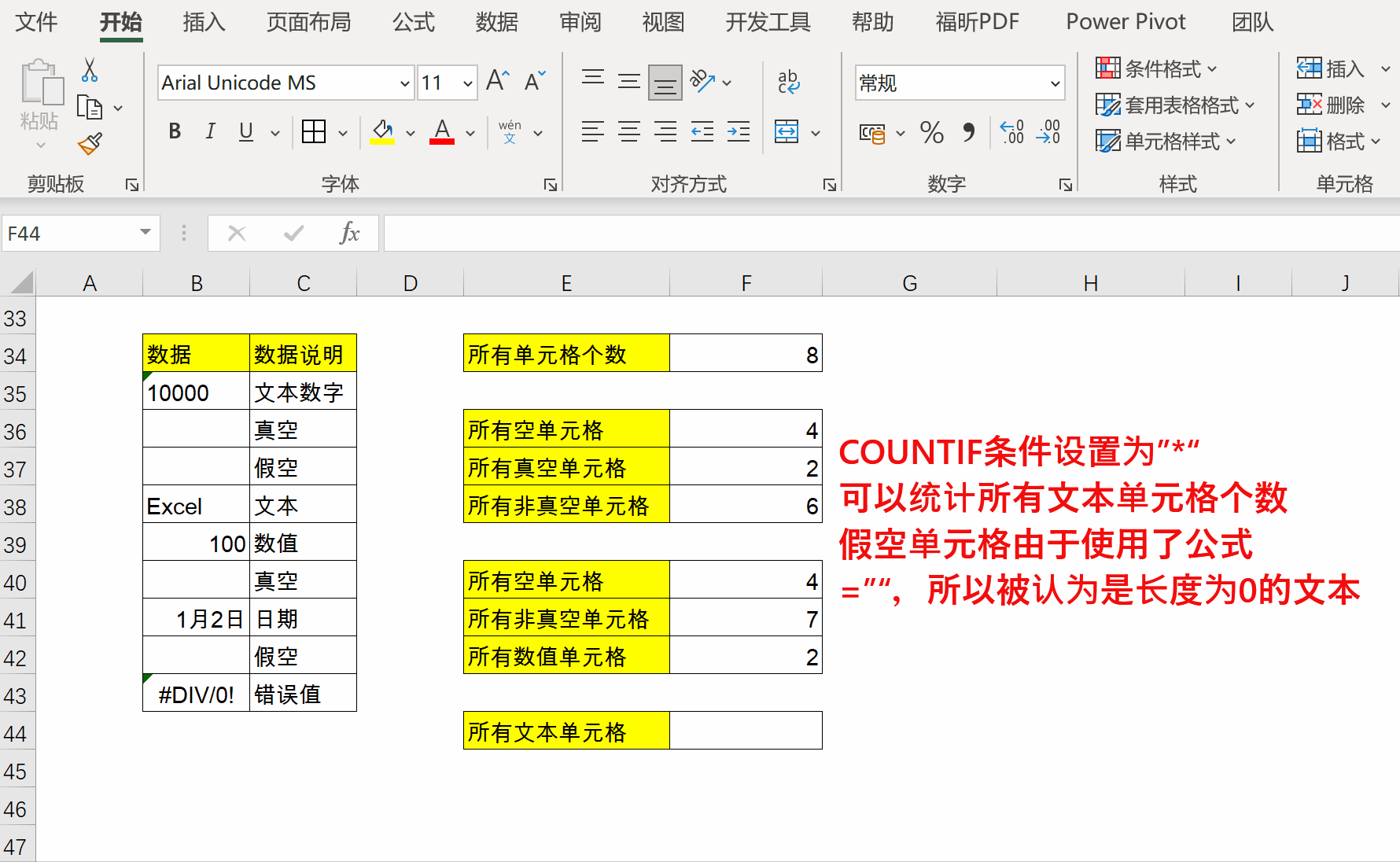Click the 条件格式 button
The image size is (1400, 862).
(x=1155, y=68)
